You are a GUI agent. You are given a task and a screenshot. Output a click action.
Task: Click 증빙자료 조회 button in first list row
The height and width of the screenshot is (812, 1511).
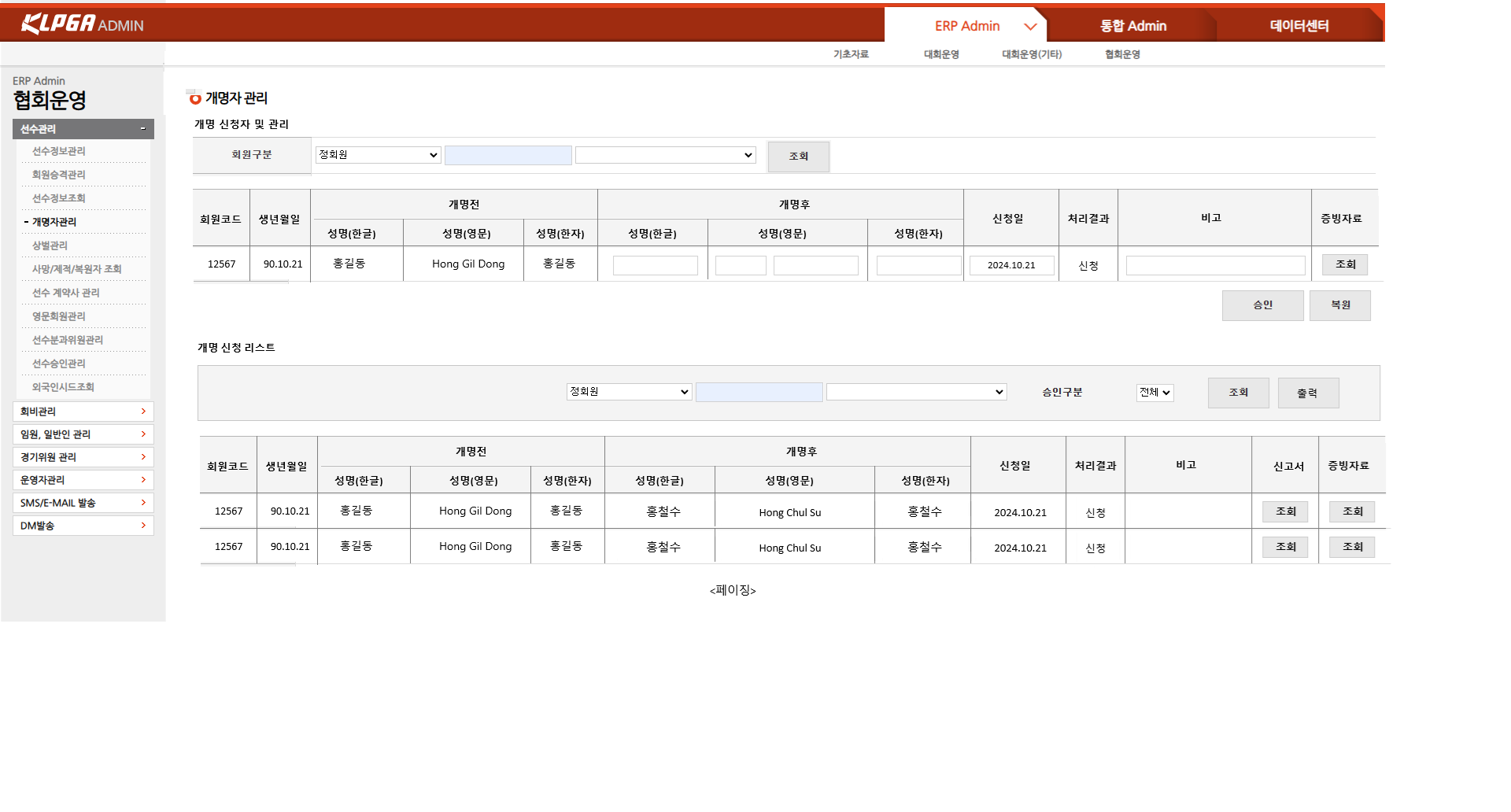[1352, 511]
